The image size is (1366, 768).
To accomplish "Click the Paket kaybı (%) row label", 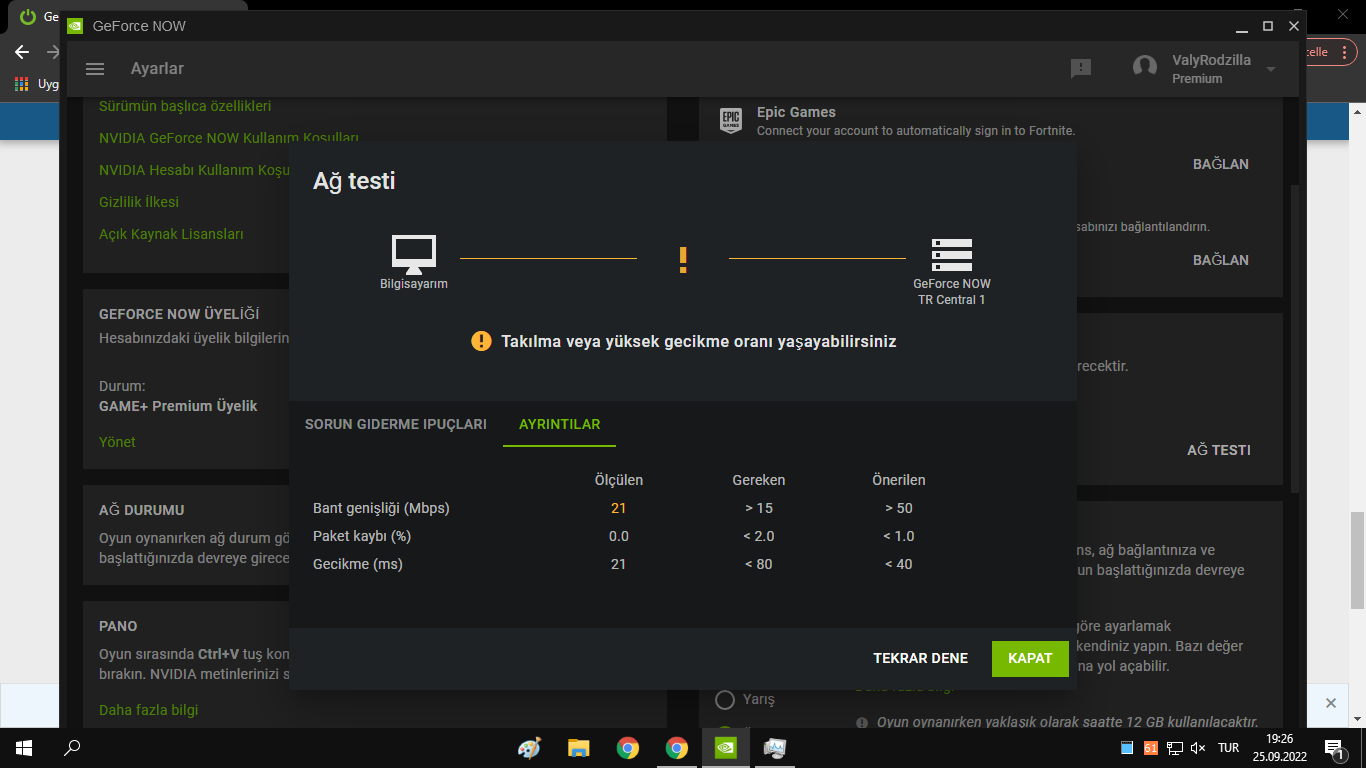I will 362,536.
